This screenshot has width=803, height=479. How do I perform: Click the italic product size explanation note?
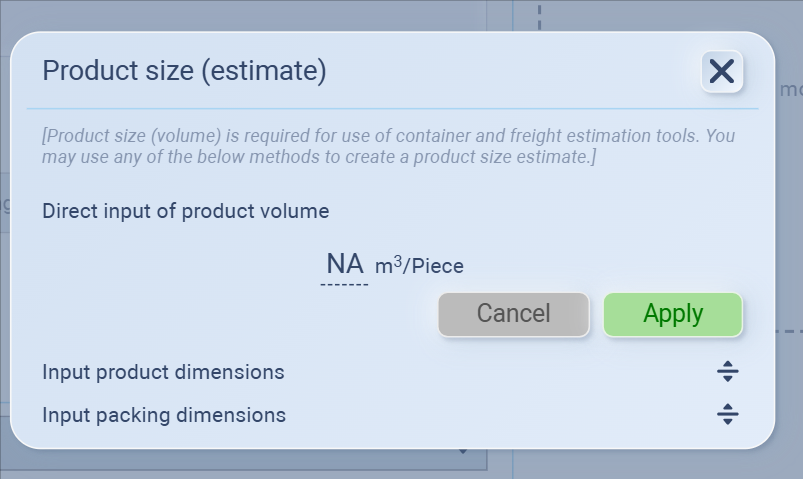tap(388, 146)
